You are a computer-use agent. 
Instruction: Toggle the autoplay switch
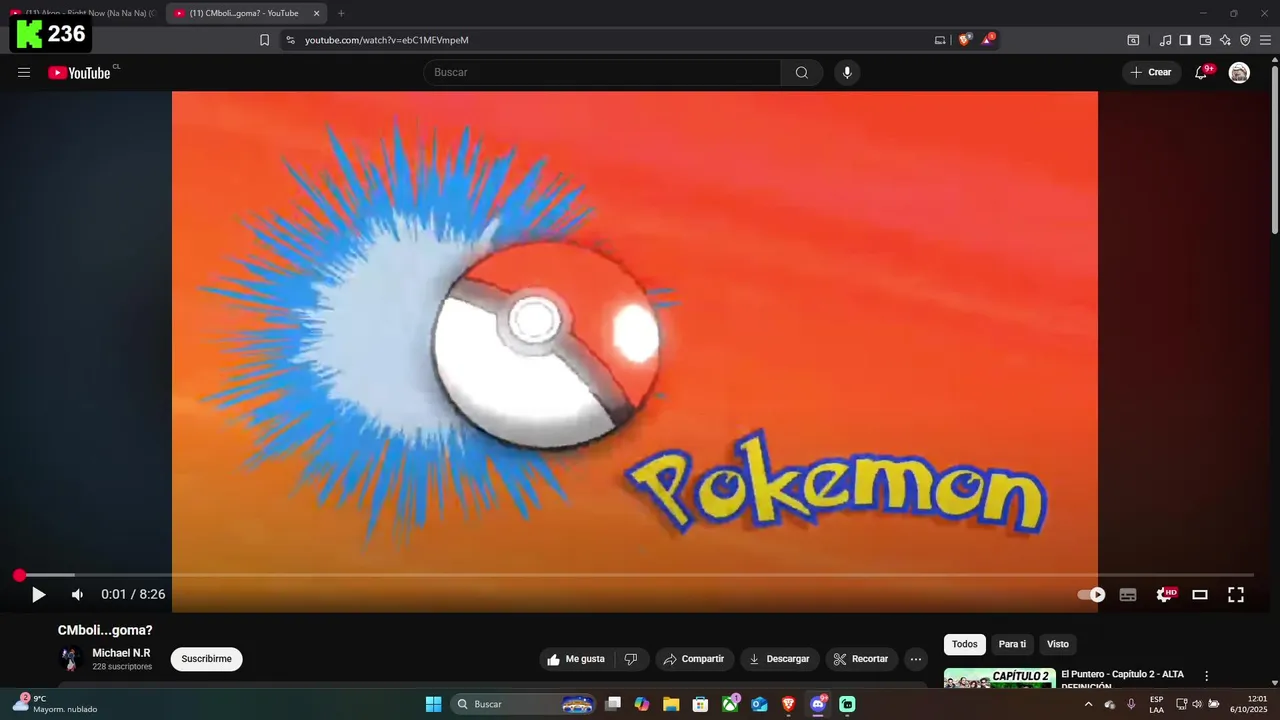click(1091, 594)
